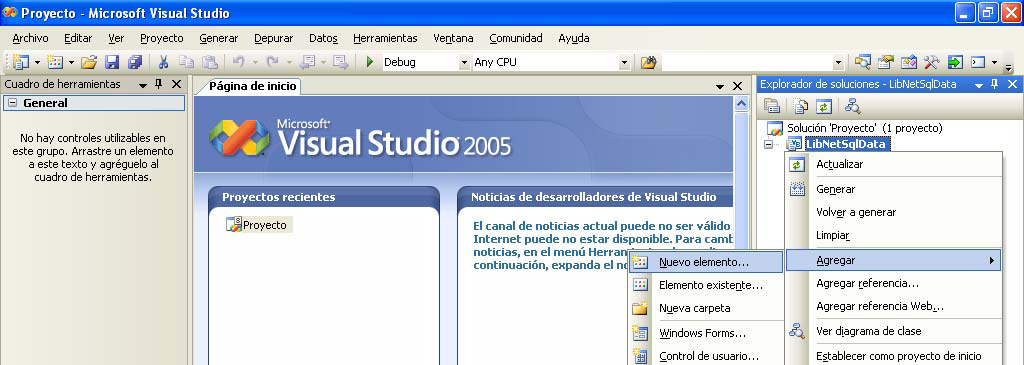
Task: Collapse the General group in toolbox
Action: point(12,103)
